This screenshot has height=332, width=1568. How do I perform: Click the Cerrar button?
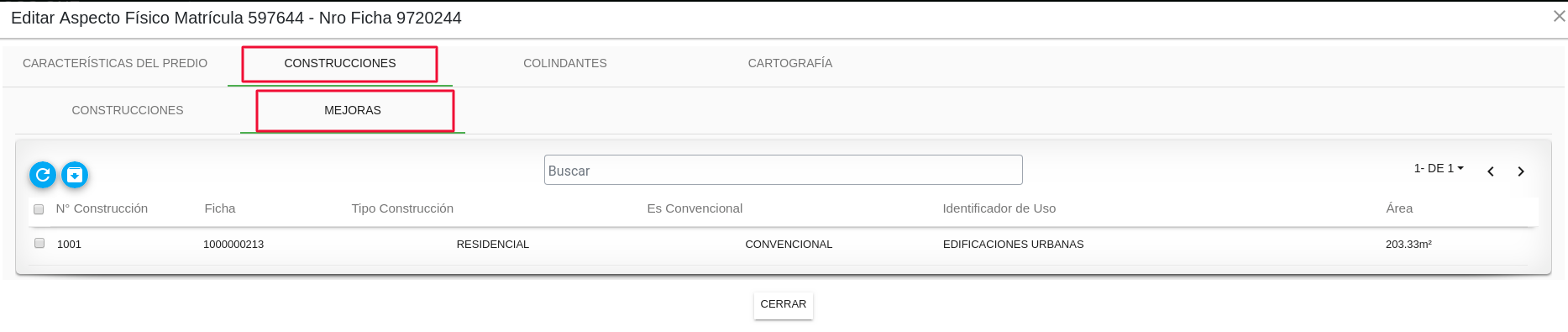pyautogui.click(x=784, y=304)
